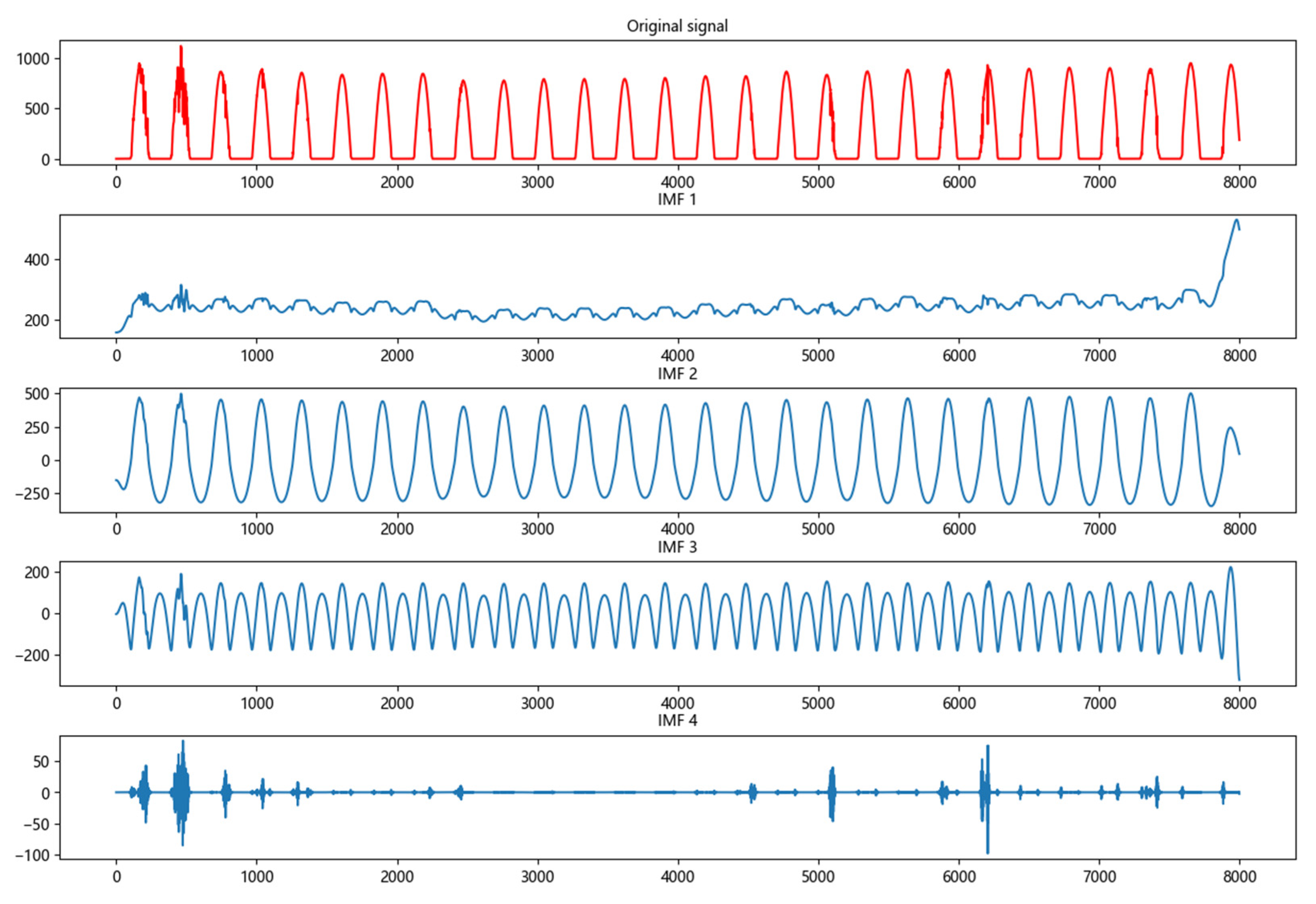This screenshot has width=1316, height=904.
Task: Click the 'IMF 4' subplot title
Action: (x=677, y=721)
